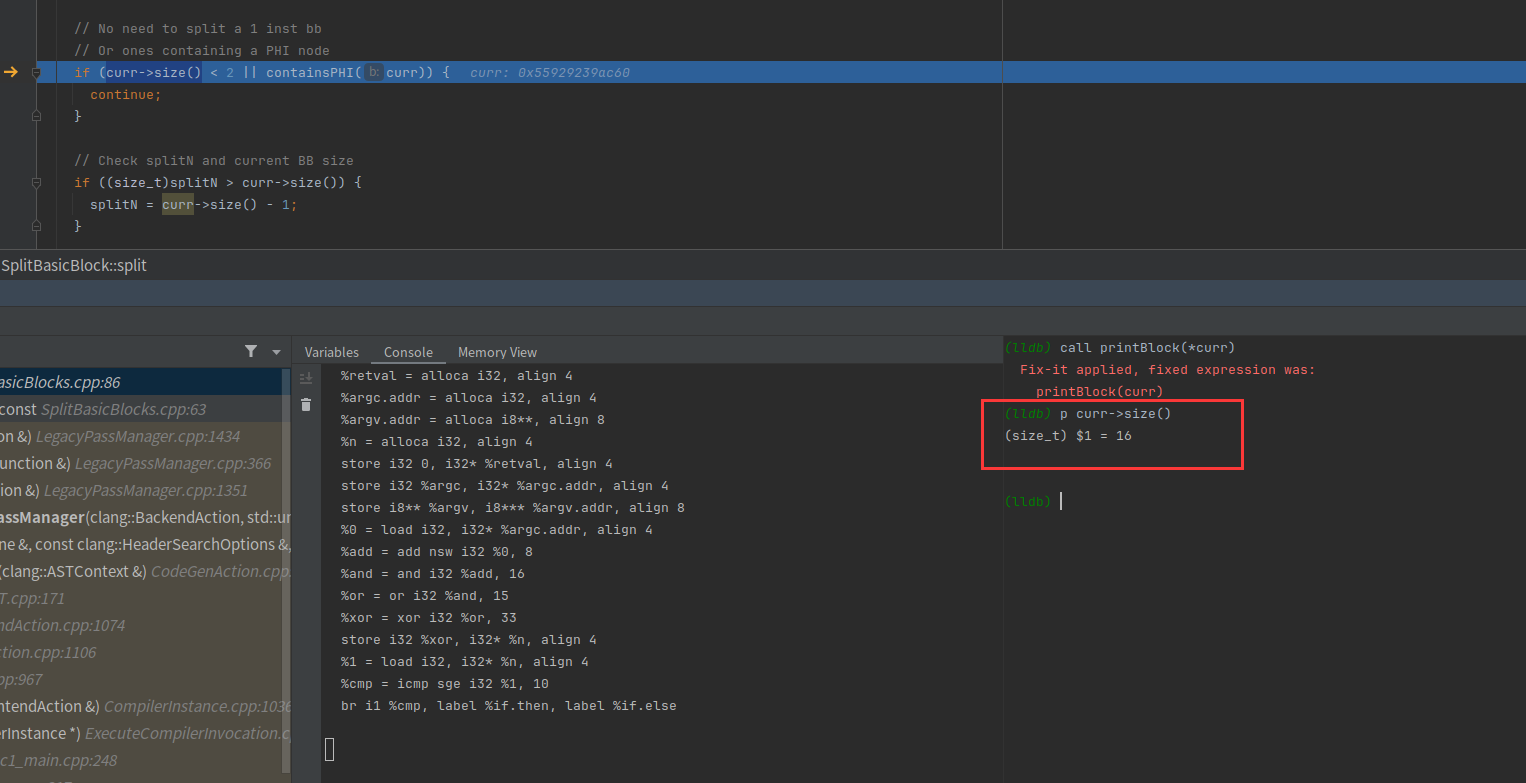Click fold marker at closing brace after continue
The height and width of the screenshot is (783, 1526).
[x=37, y=116]
